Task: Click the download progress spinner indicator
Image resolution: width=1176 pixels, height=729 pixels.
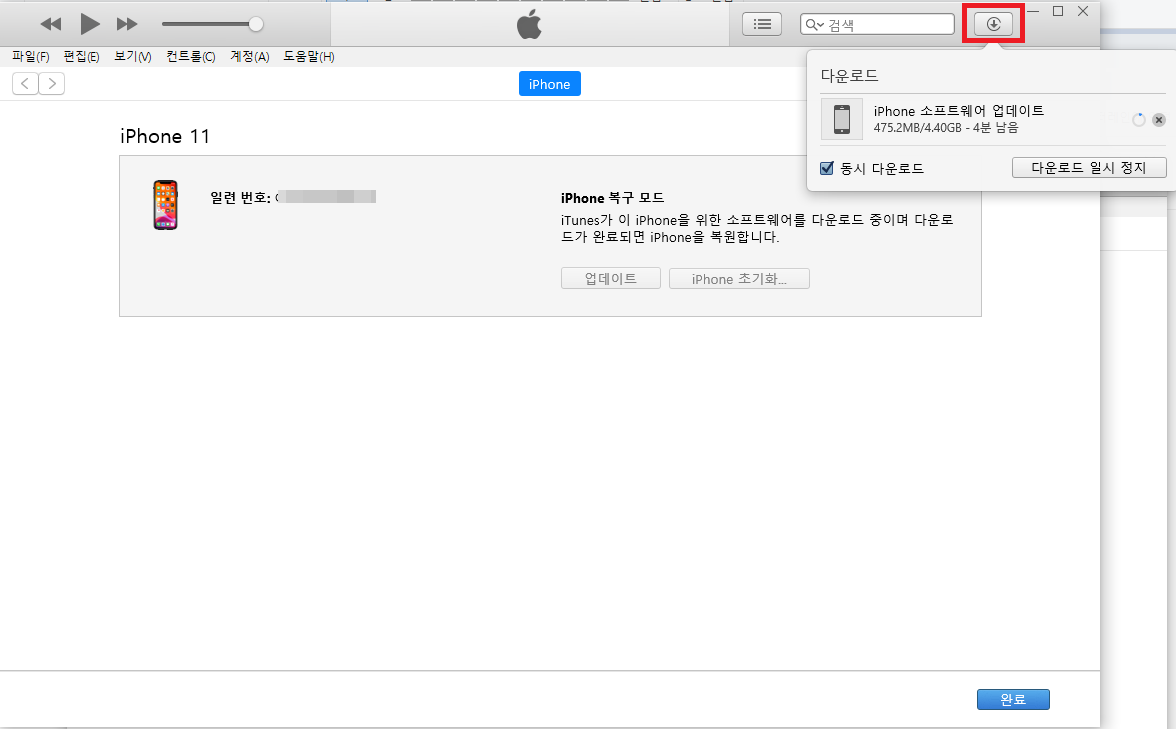Action: 1138,120
